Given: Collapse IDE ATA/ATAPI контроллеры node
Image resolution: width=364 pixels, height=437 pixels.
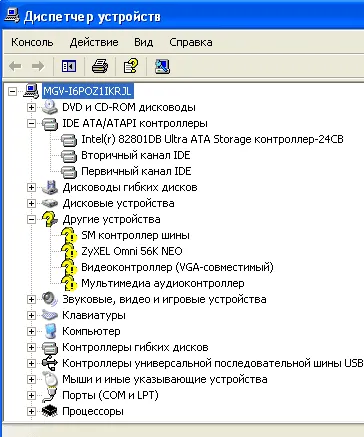Looking at the screenshot, I should [31, 123].
